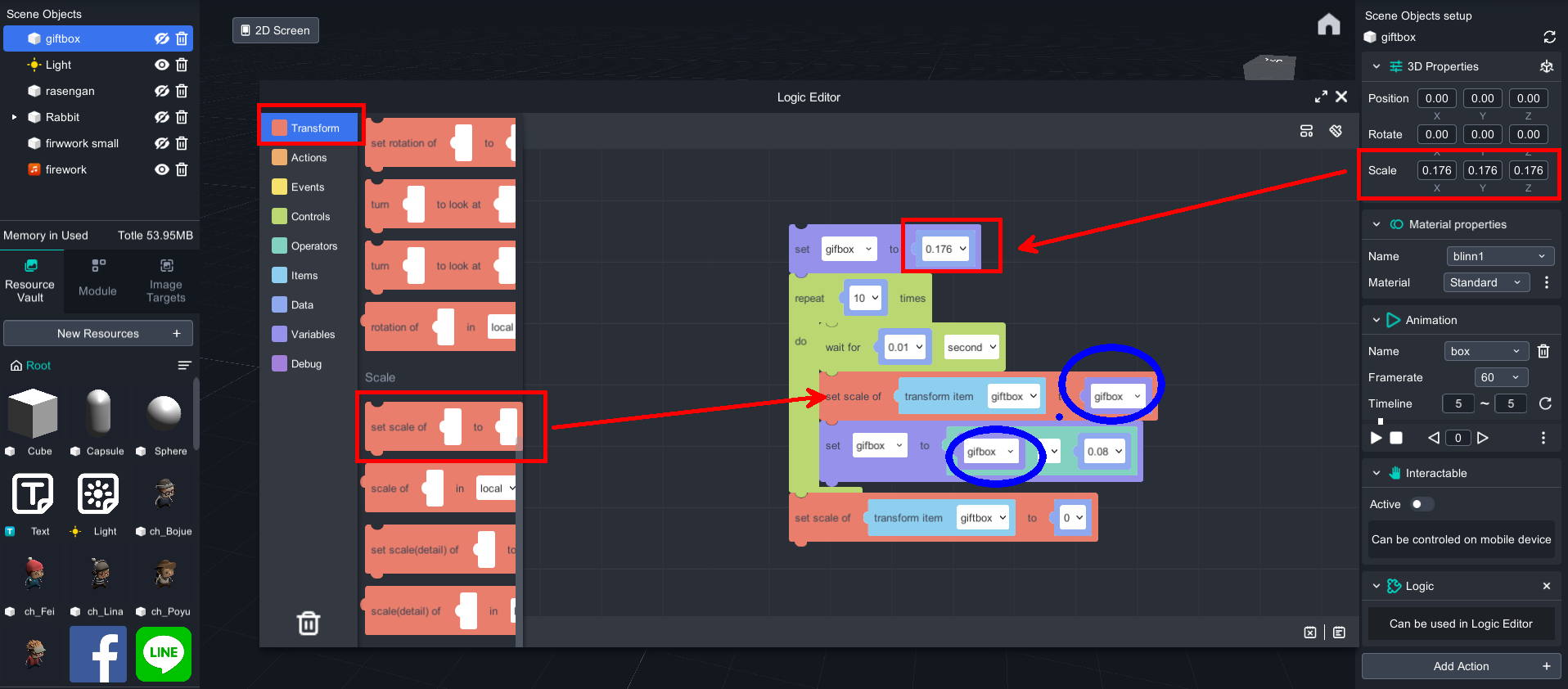Show the hidden rasengan object
The width and height of the screenshot is (1568, 689).
(x=162, y=91)
